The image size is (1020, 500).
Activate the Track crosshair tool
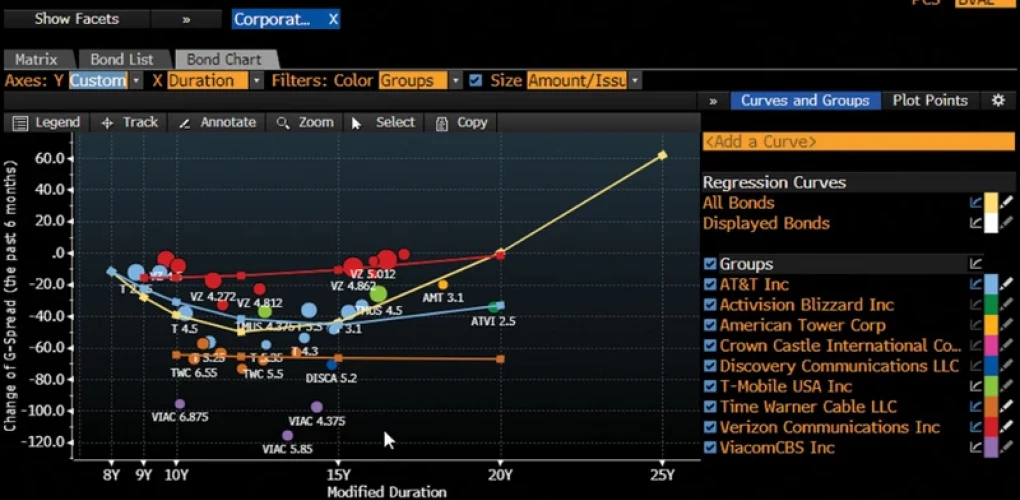pyautogui.click(x=130, y=122)
